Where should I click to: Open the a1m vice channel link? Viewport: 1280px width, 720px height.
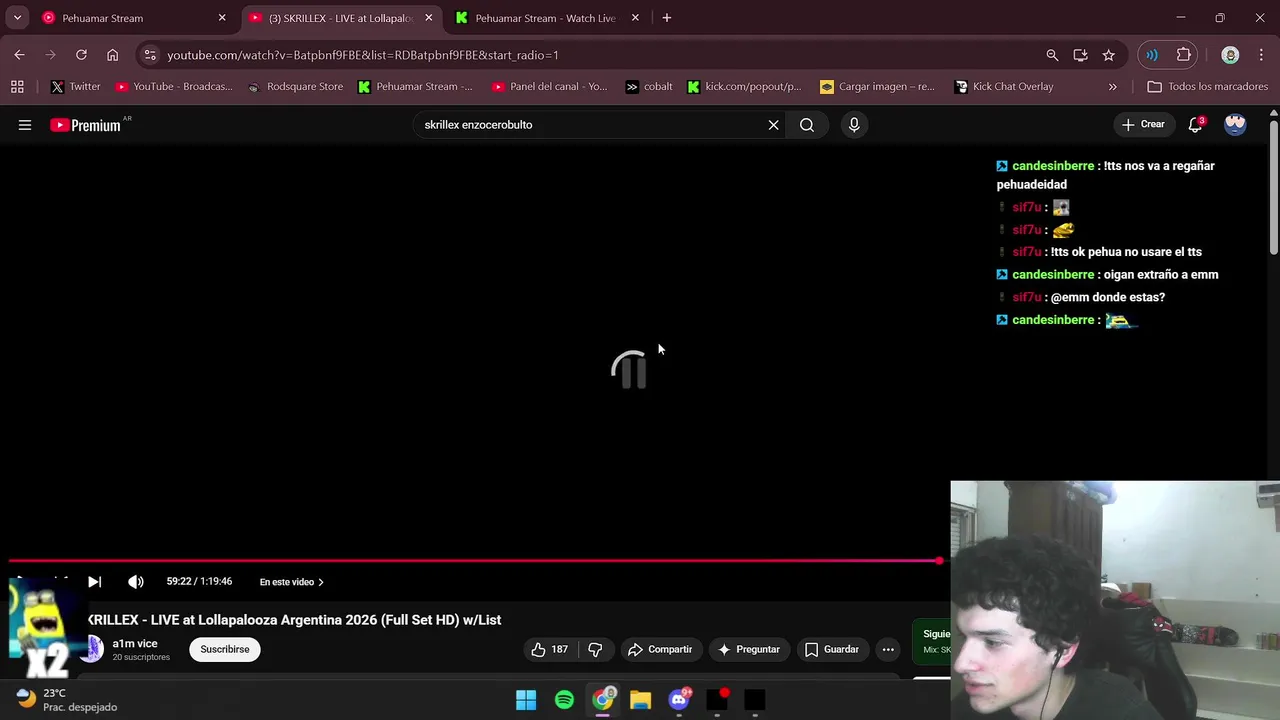(135, 644)
